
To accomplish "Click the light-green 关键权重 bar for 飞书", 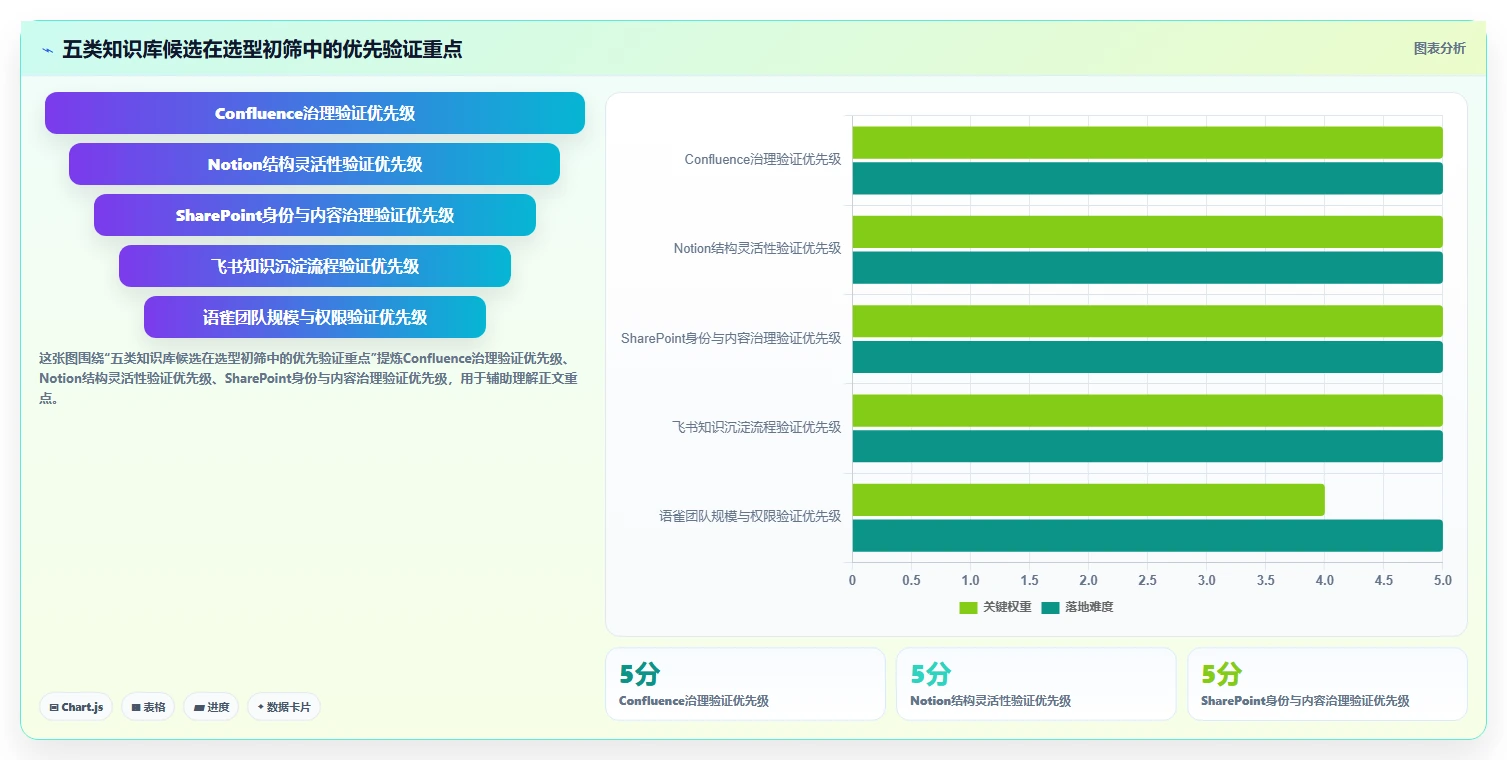I will 1147,410.
